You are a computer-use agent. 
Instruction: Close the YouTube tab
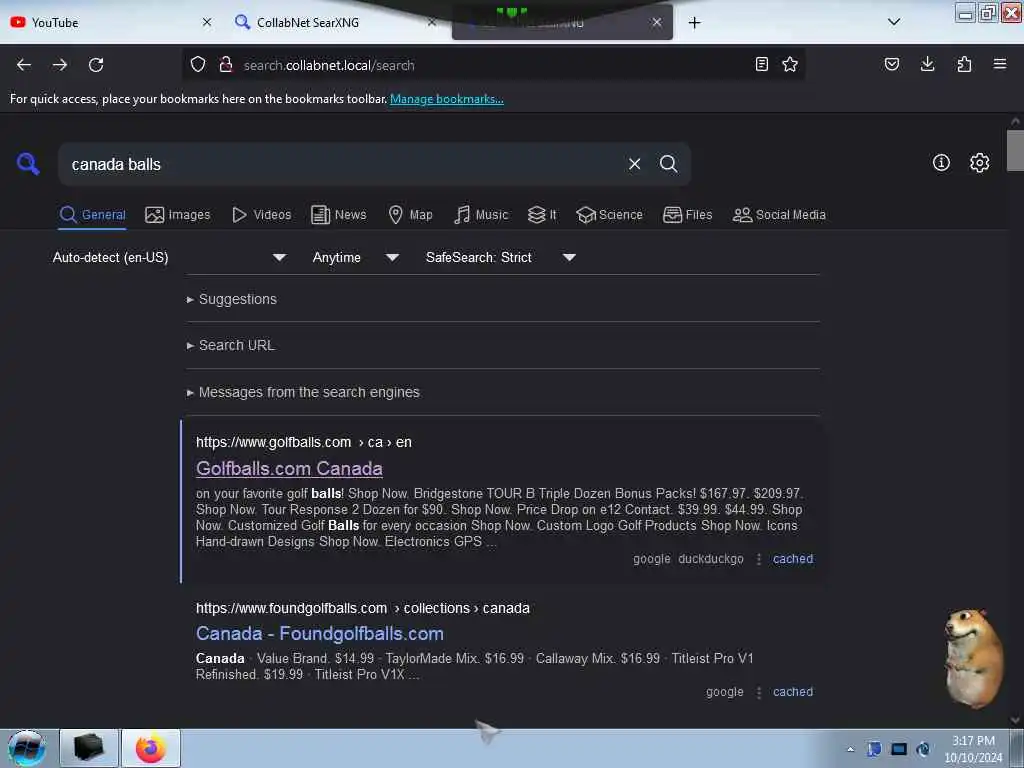[x=207, y=22]
